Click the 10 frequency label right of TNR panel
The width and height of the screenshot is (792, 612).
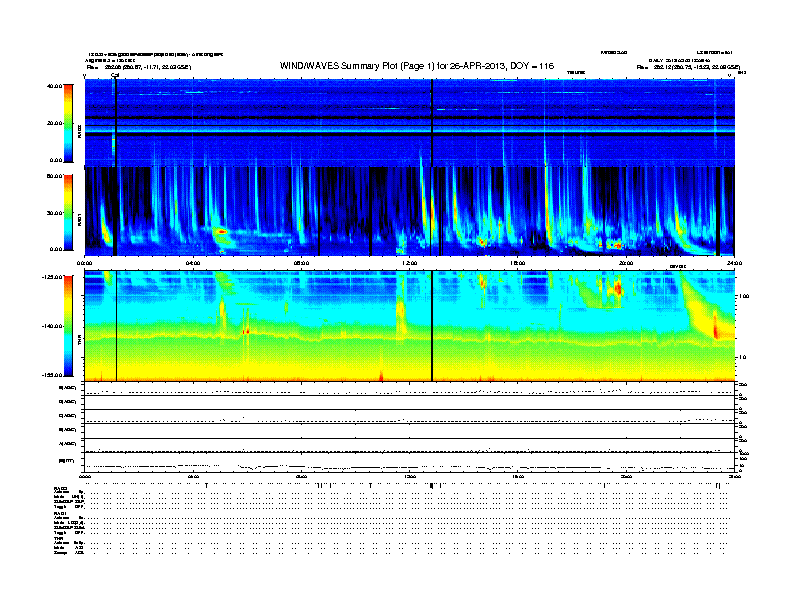pos(742,358)
